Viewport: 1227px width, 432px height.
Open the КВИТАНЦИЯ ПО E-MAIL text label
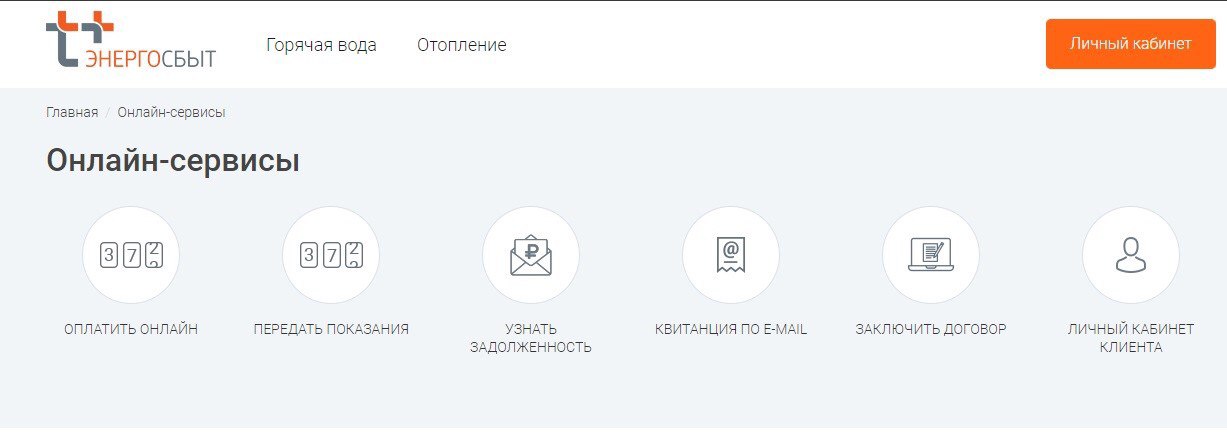point(731,329)
